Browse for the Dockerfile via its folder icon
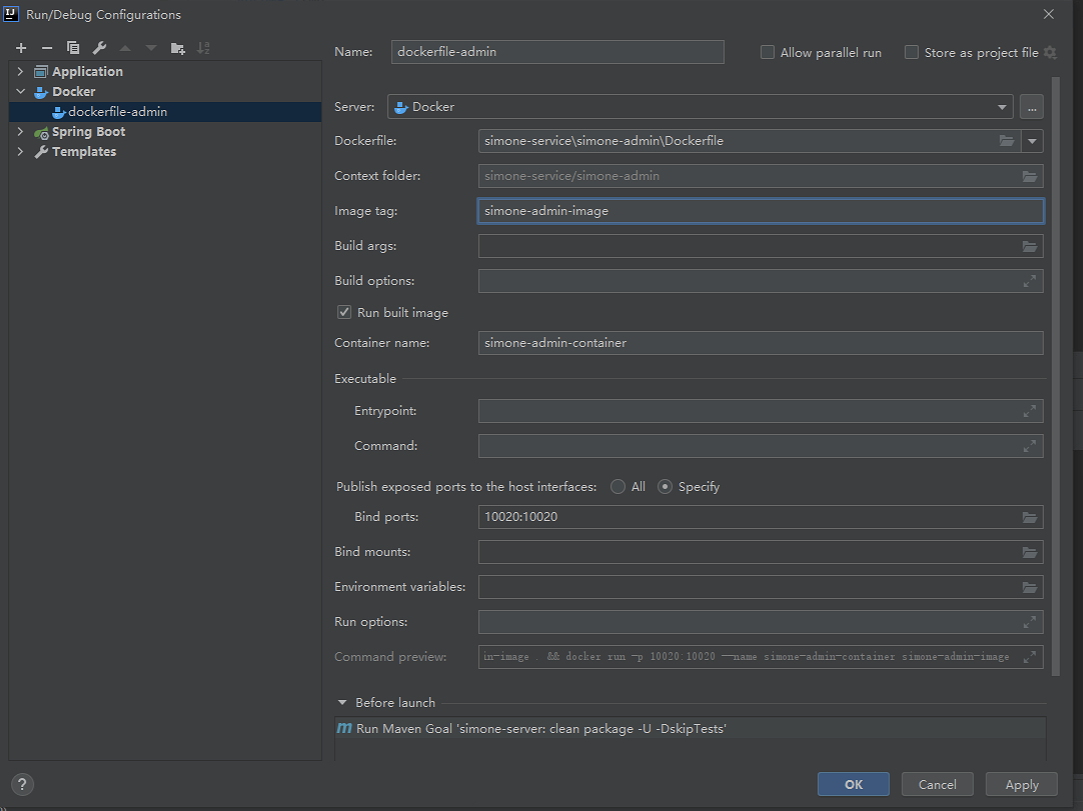Image resolution: width=1083 pixels, height=811 pixels. pos(1007,141)
